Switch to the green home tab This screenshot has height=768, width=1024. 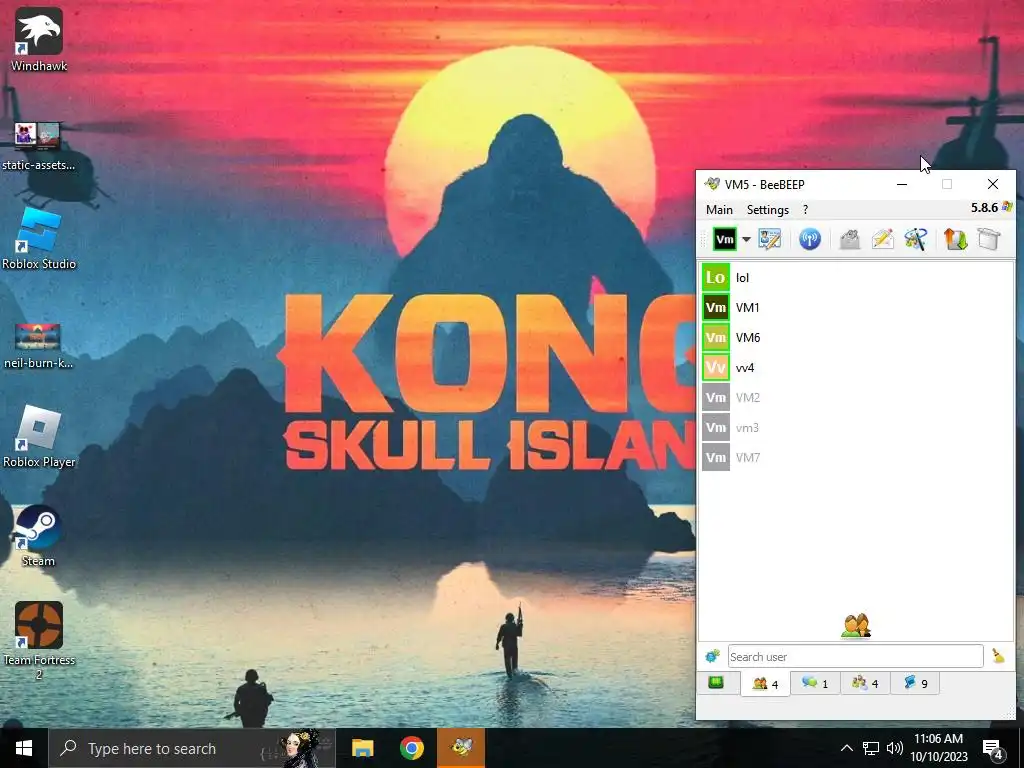click(x=717, y=683)
